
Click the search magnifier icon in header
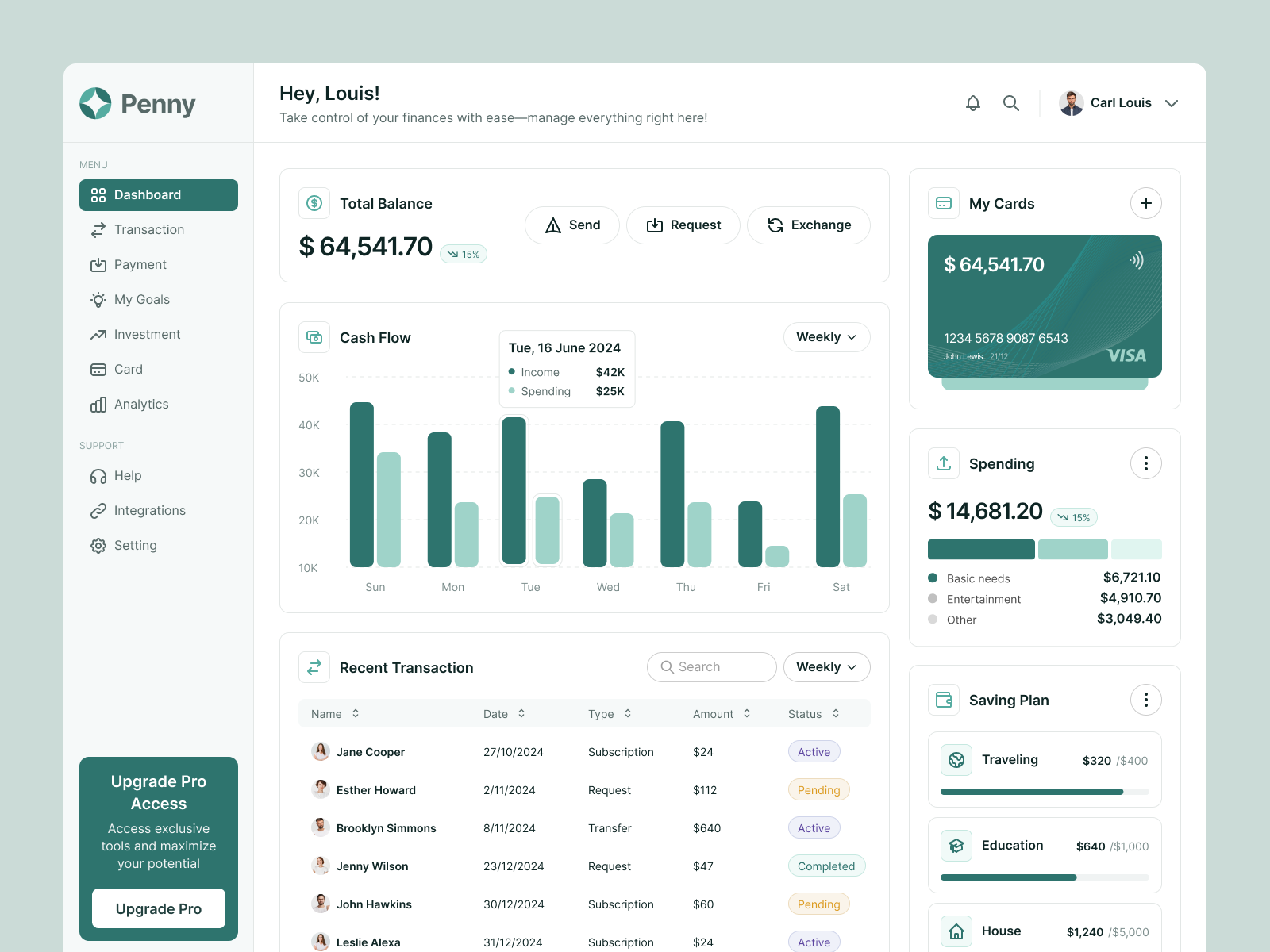[1010, 102]
